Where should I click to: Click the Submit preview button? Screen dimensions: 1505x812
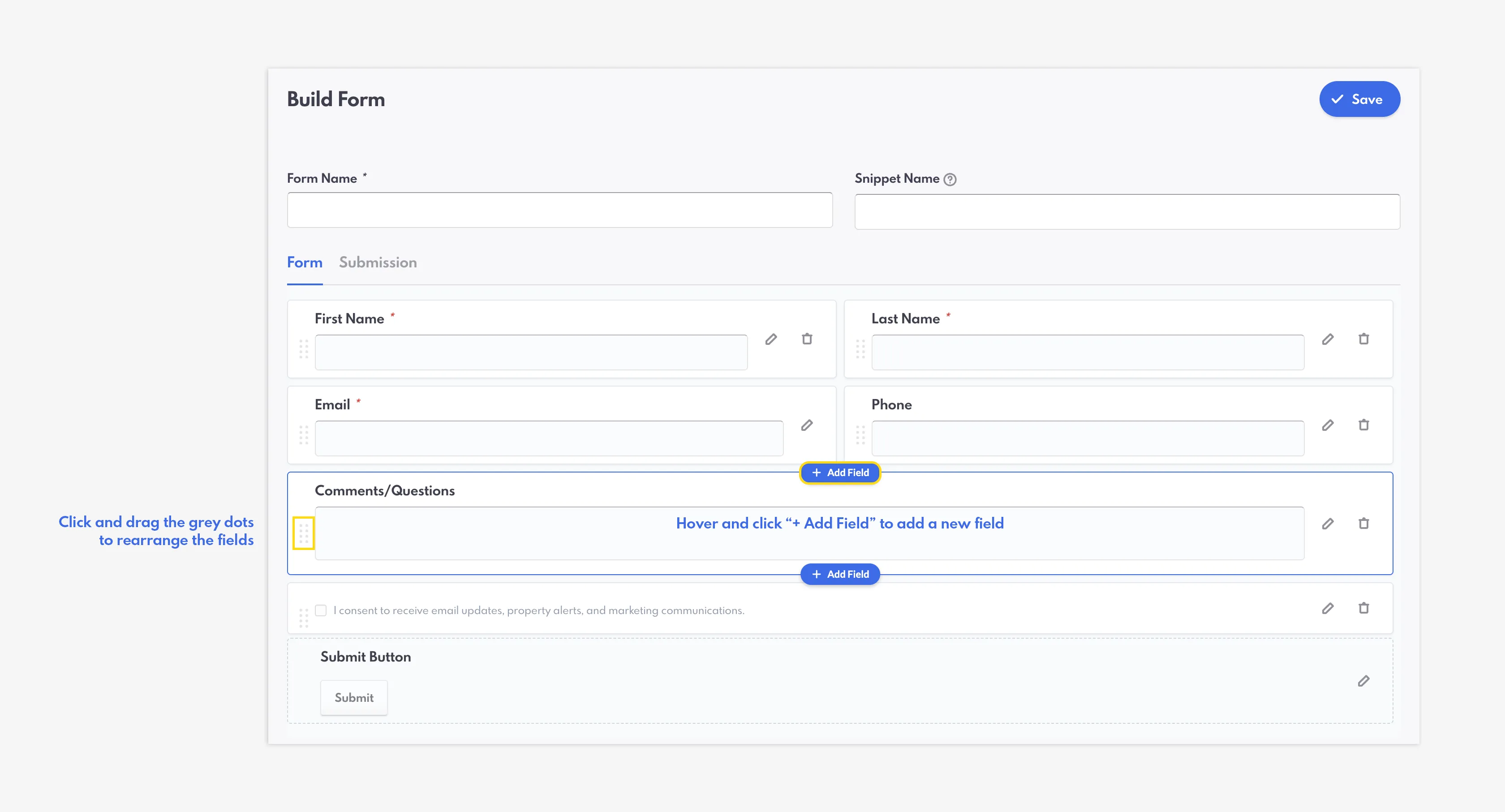pos(354,697)
